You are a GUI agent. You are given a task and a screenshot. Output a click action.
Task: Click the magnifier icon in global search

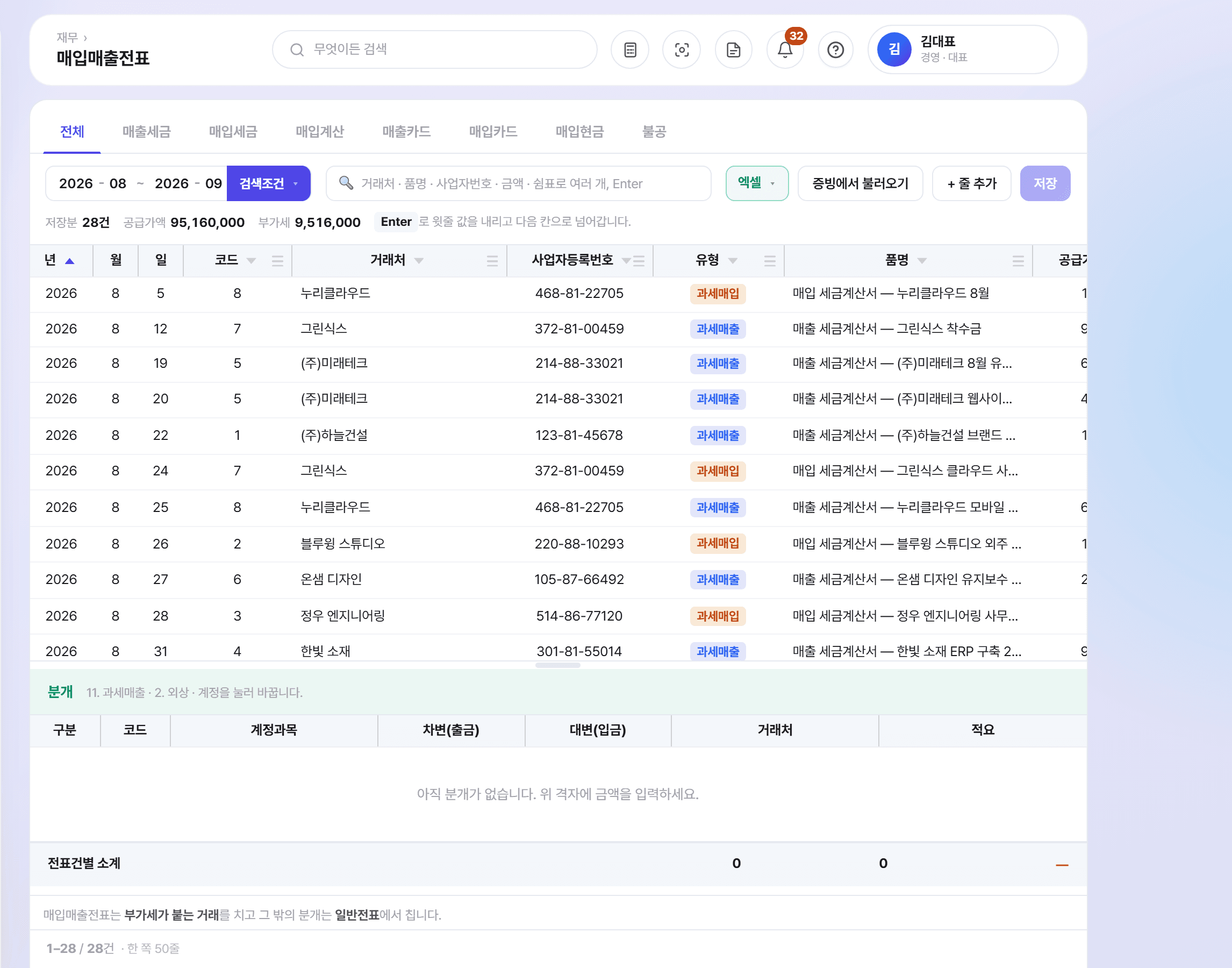[297, 50]
